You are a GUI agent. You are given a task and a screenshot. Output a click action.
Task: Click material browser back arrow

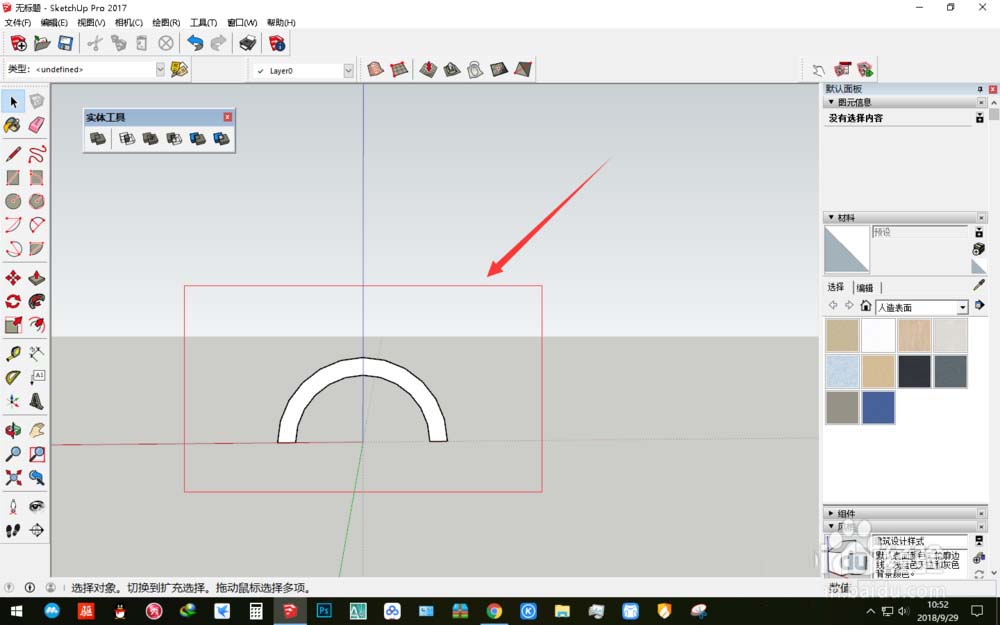[833, 305]
